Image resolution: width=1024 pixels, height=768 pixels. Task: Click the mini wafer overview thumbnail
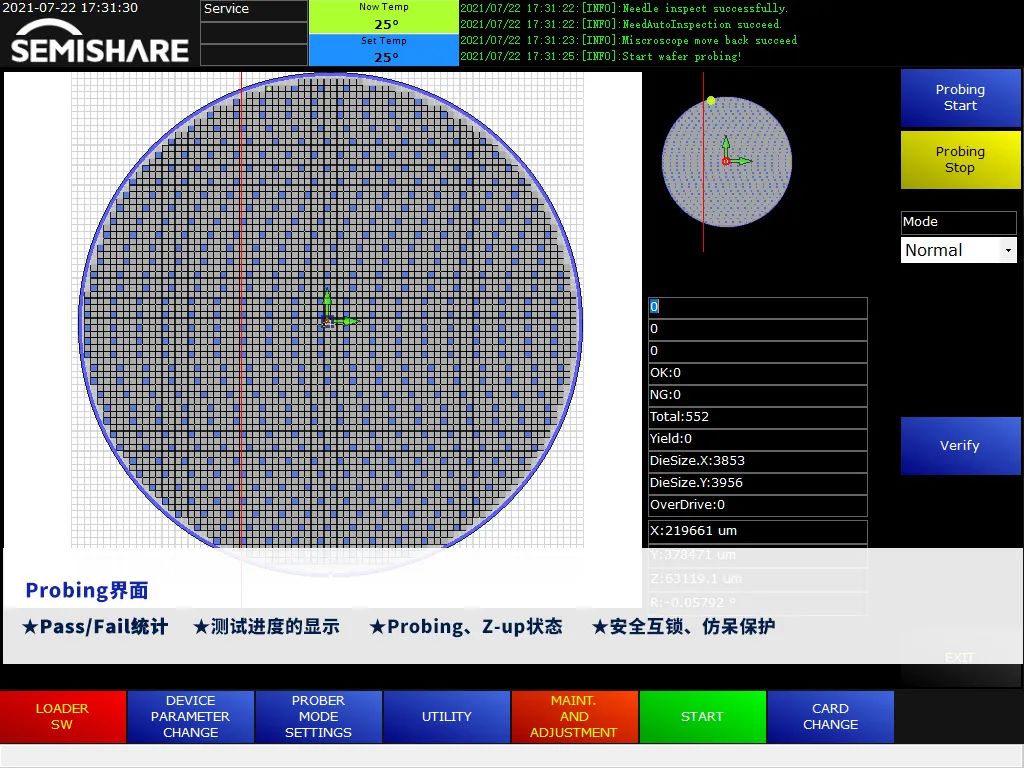point(727,162)
